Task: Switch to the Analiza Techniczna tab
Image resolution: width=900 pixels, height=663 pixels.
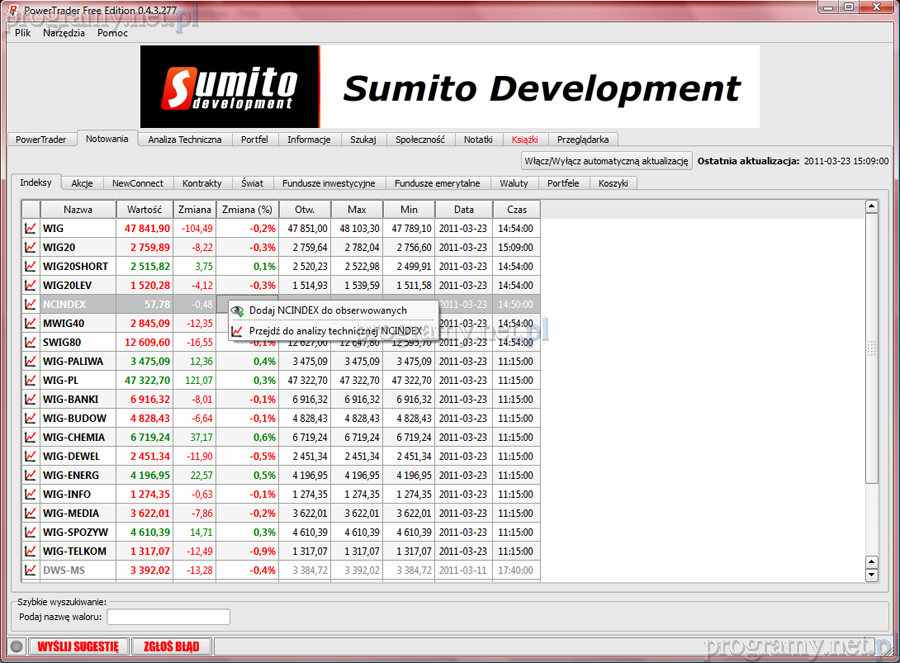Action: point(184,140)
